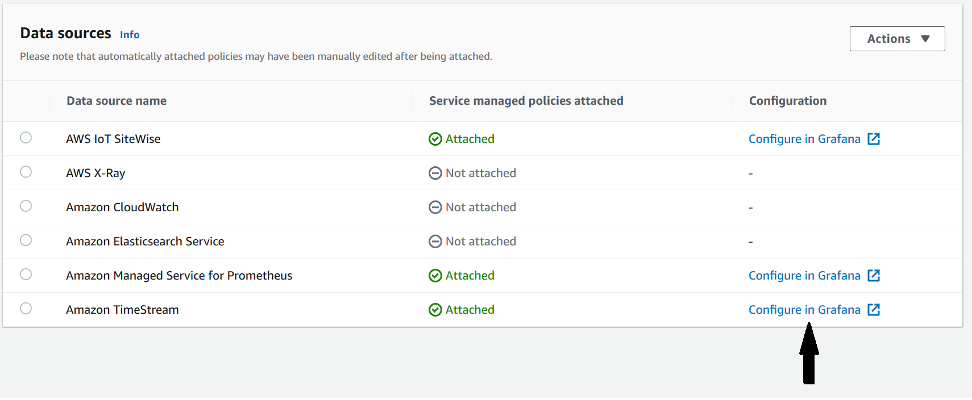This screenshot has height=400, width=972.
Task: Select the Amazon TimeStream radio button
Action: 25,308
